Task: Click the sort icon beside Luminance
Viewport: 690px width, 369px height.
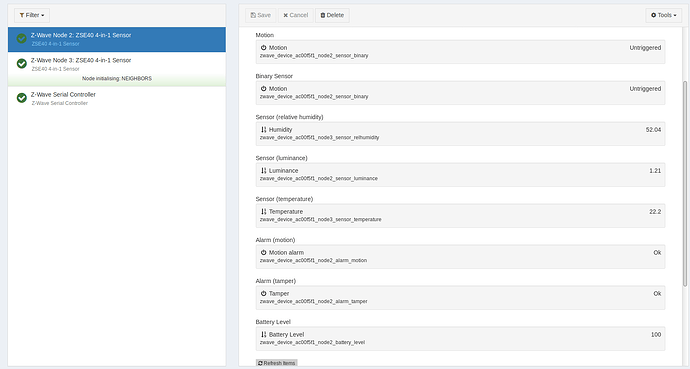Action: [x=264, y=170]
